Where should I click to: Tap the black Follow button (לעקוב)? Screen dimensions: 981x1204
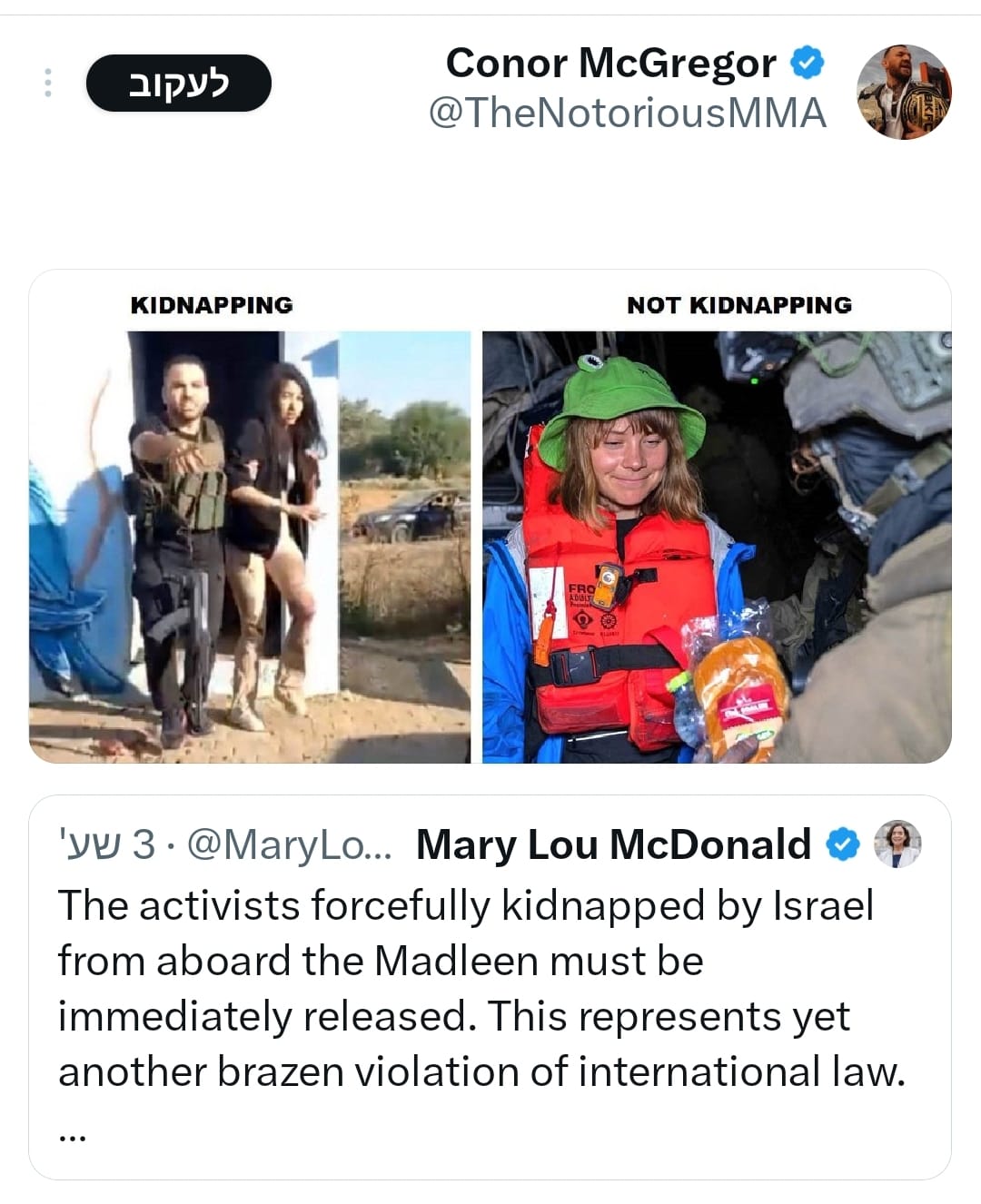click(x=178, y=84)
